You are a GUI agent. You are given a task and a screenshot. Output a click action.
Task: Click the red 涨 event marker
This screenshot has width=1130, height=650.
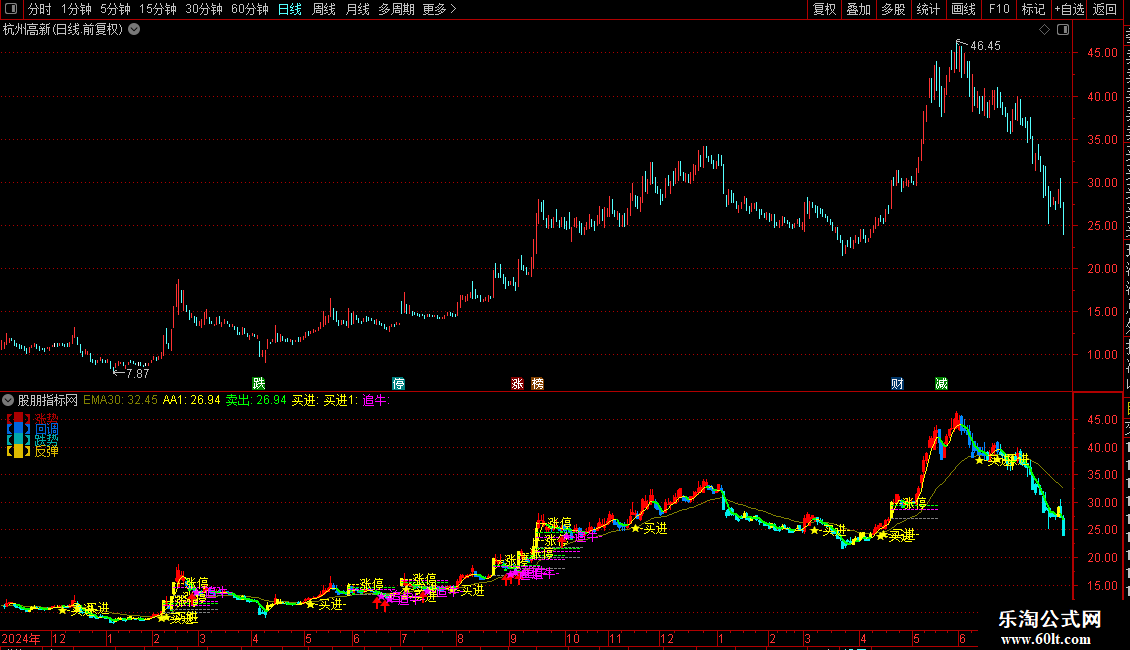point(517,383)
